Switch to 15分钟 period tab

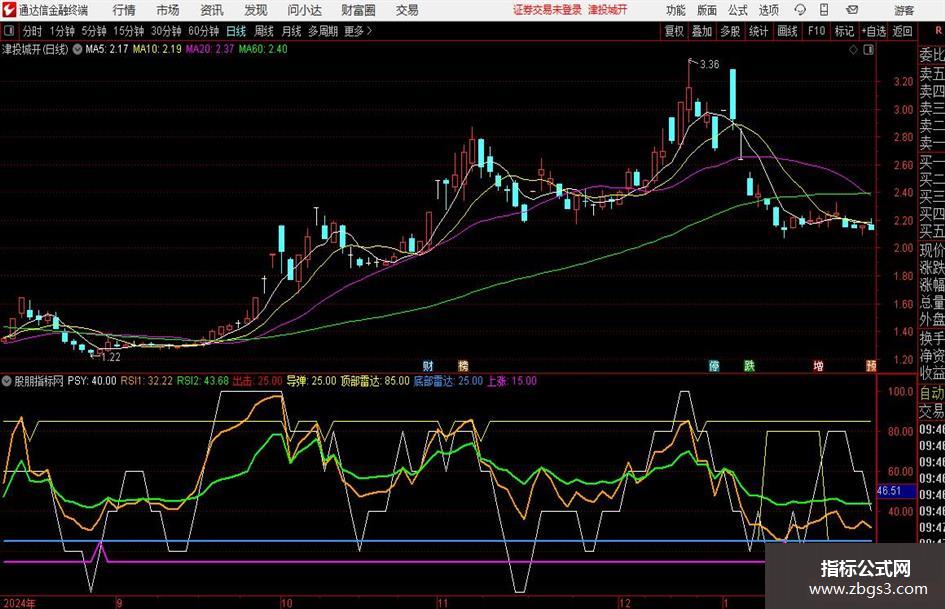click(129, 31)
